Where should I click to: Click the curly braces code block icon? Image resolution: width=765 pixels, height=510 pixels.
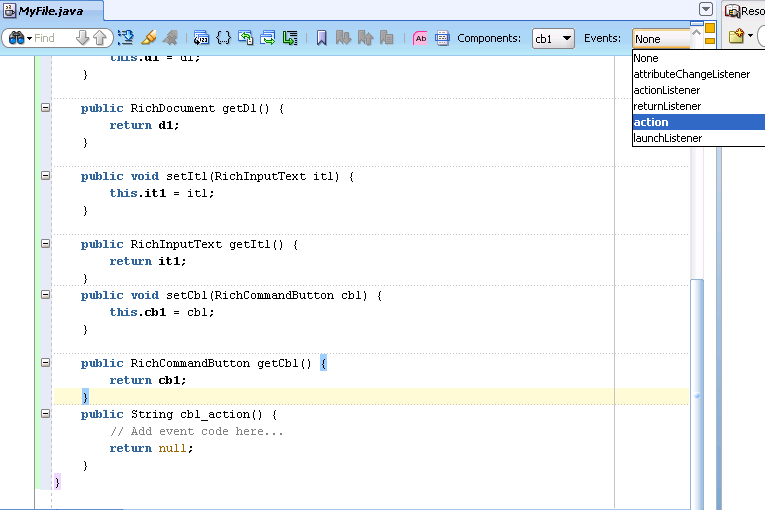click(x=223, y=38)
